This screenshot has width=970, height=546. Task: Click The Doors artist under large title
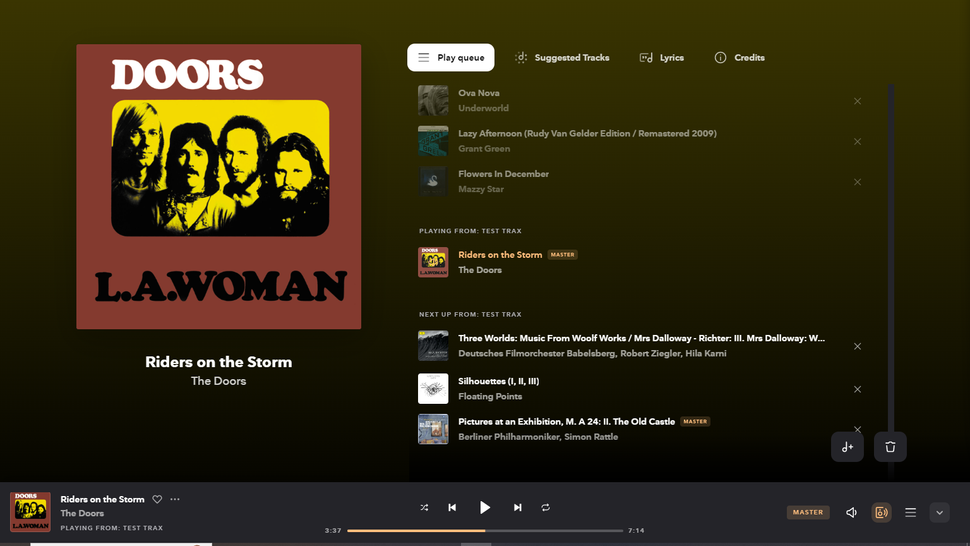[218, 381]
